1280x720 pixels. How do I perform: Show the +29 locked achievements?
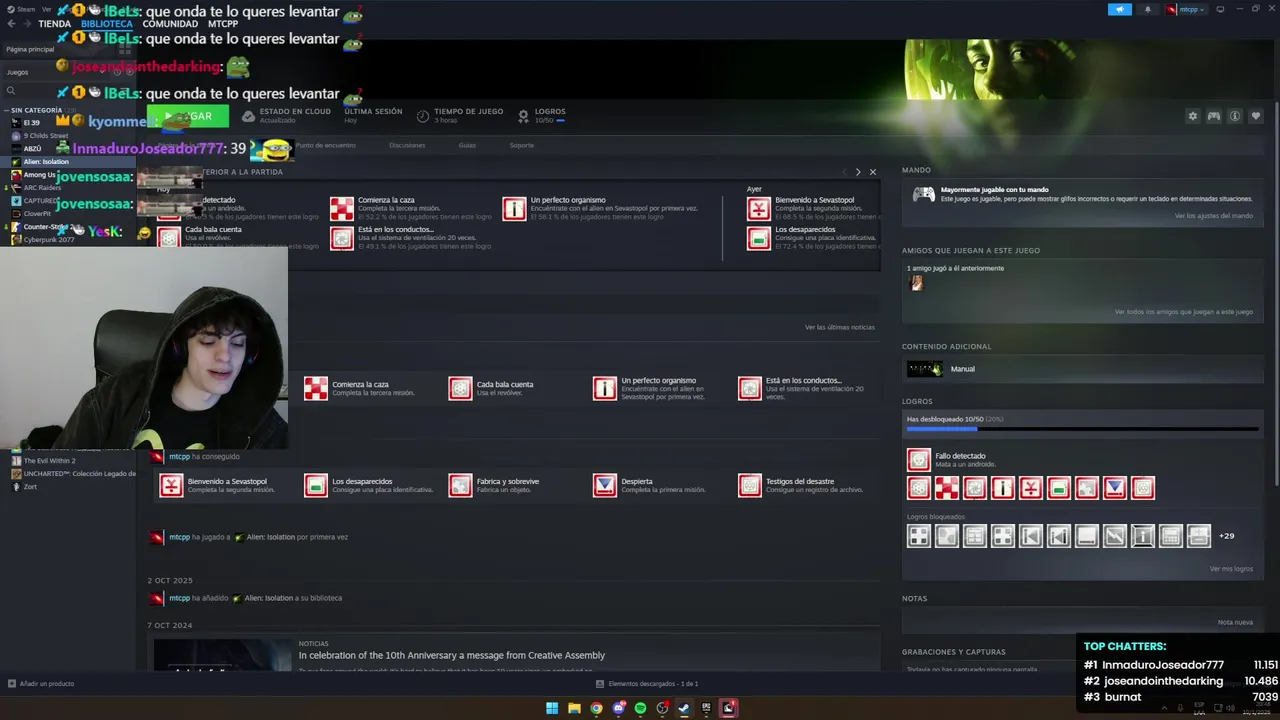point(1226,536)
